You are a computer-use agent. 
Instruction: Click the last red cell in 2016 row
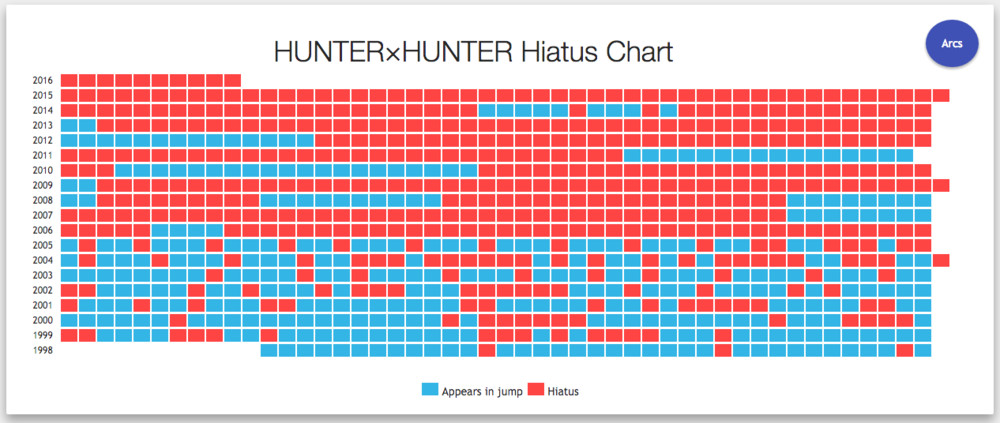[x=233, y=80]
